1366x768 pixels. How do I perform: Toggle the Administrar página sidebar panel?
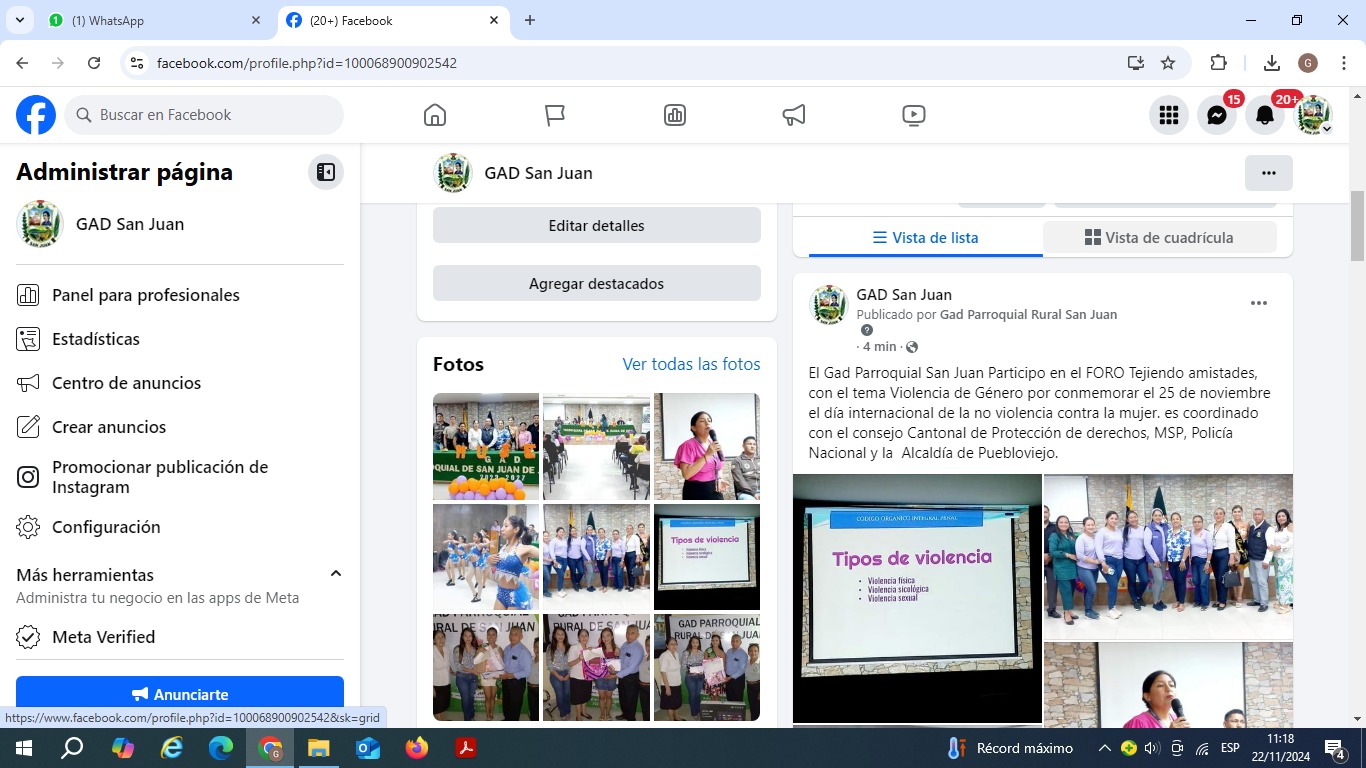point(326,172)
